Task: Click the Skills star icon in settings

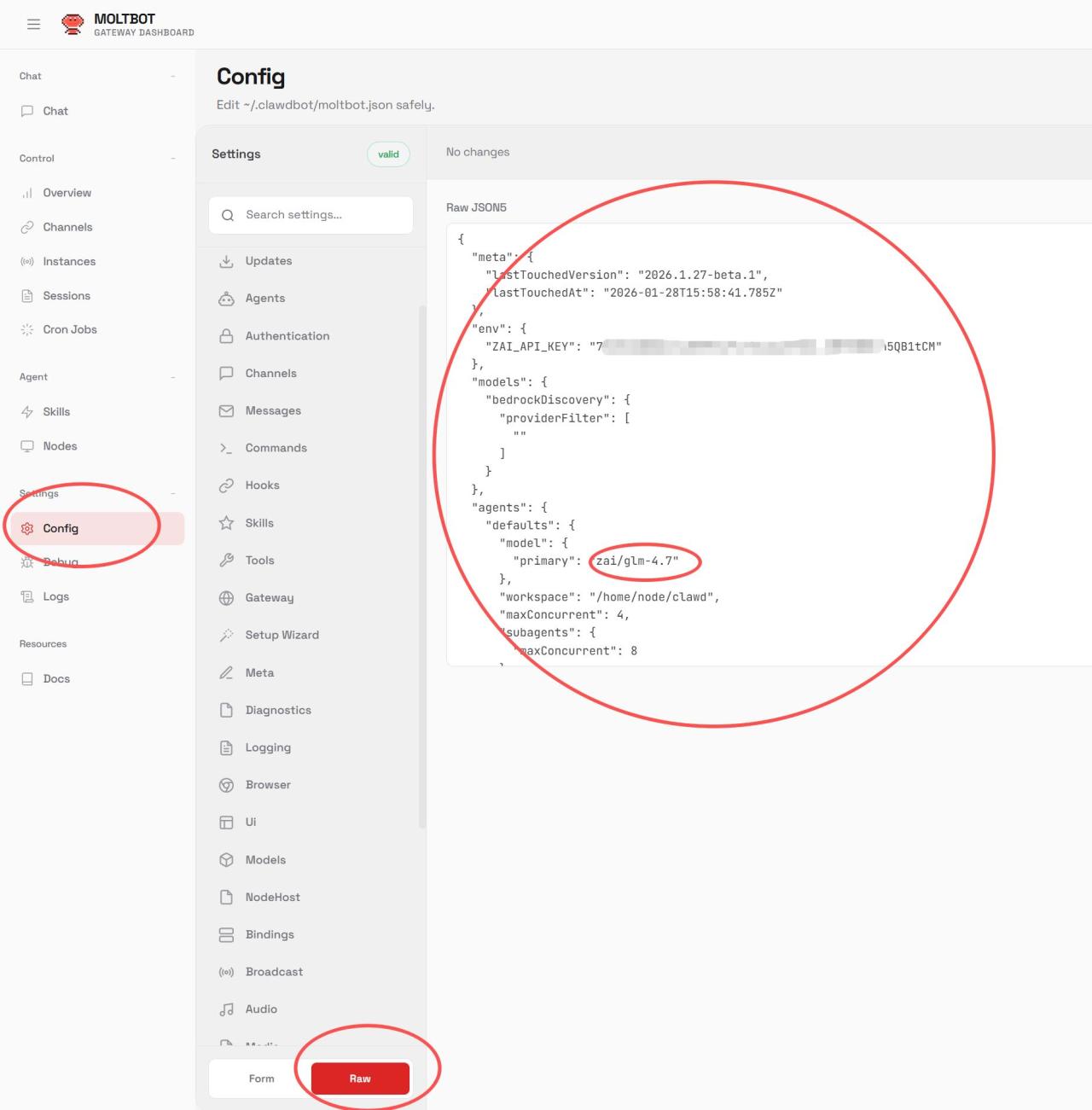Action: coord(226,523)
